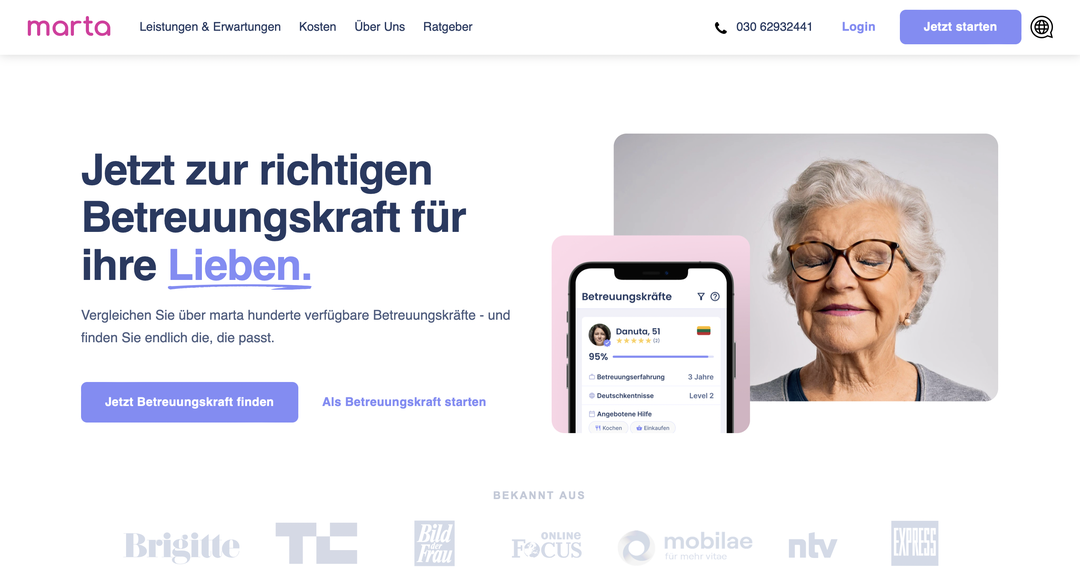The image size is (1080, 576).
Task: Click the Login link
Action: (858, 27)
